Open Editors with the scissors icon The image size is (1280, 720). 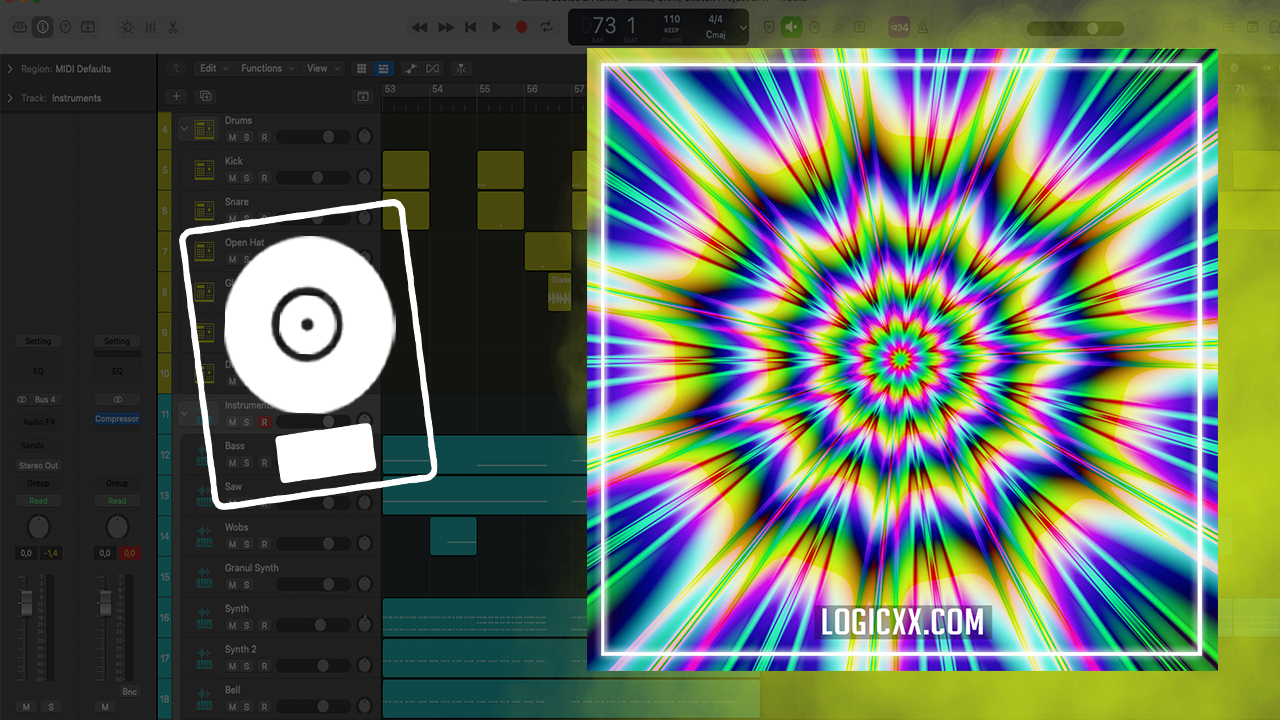(x=173, y=27)
